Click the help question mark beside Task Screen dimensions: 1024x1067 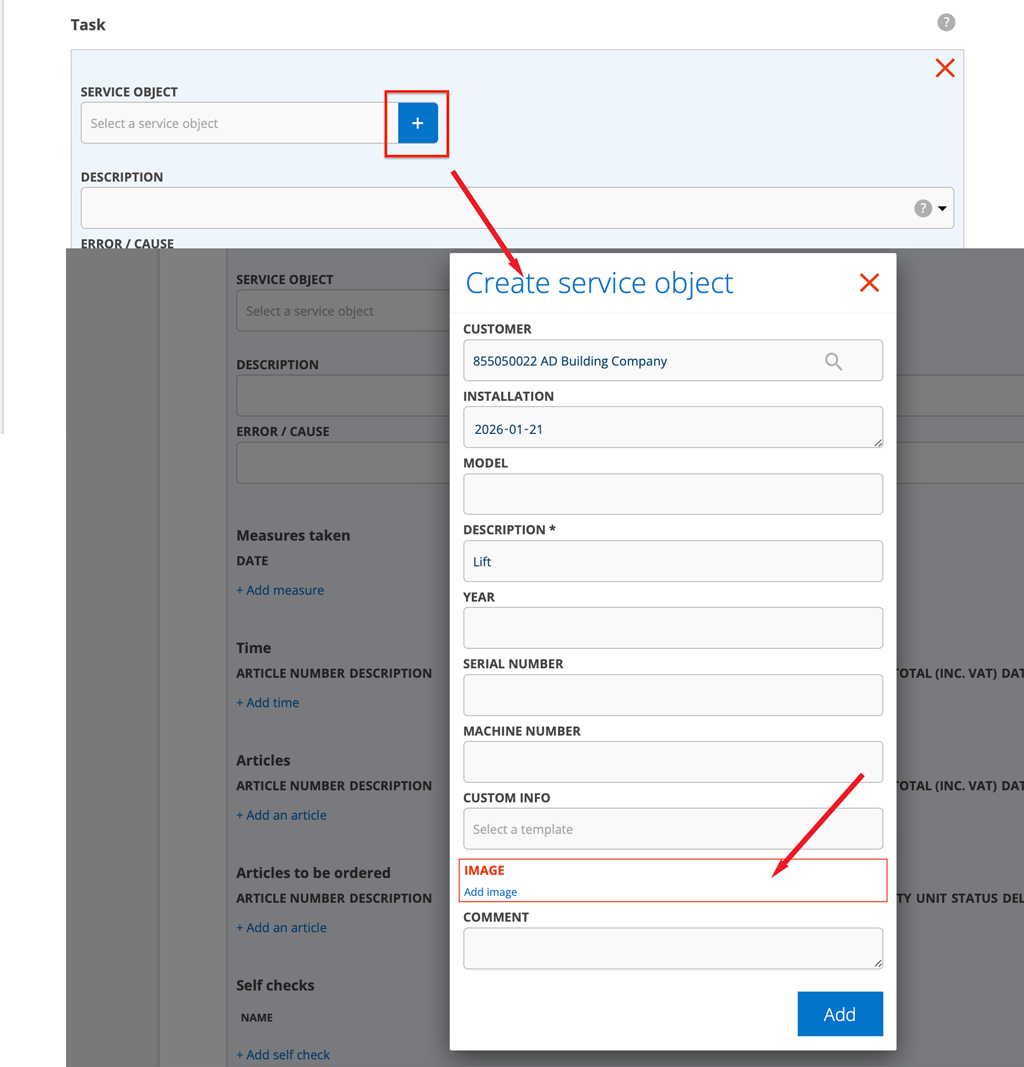pyautogui.click(x=946, y=23)
